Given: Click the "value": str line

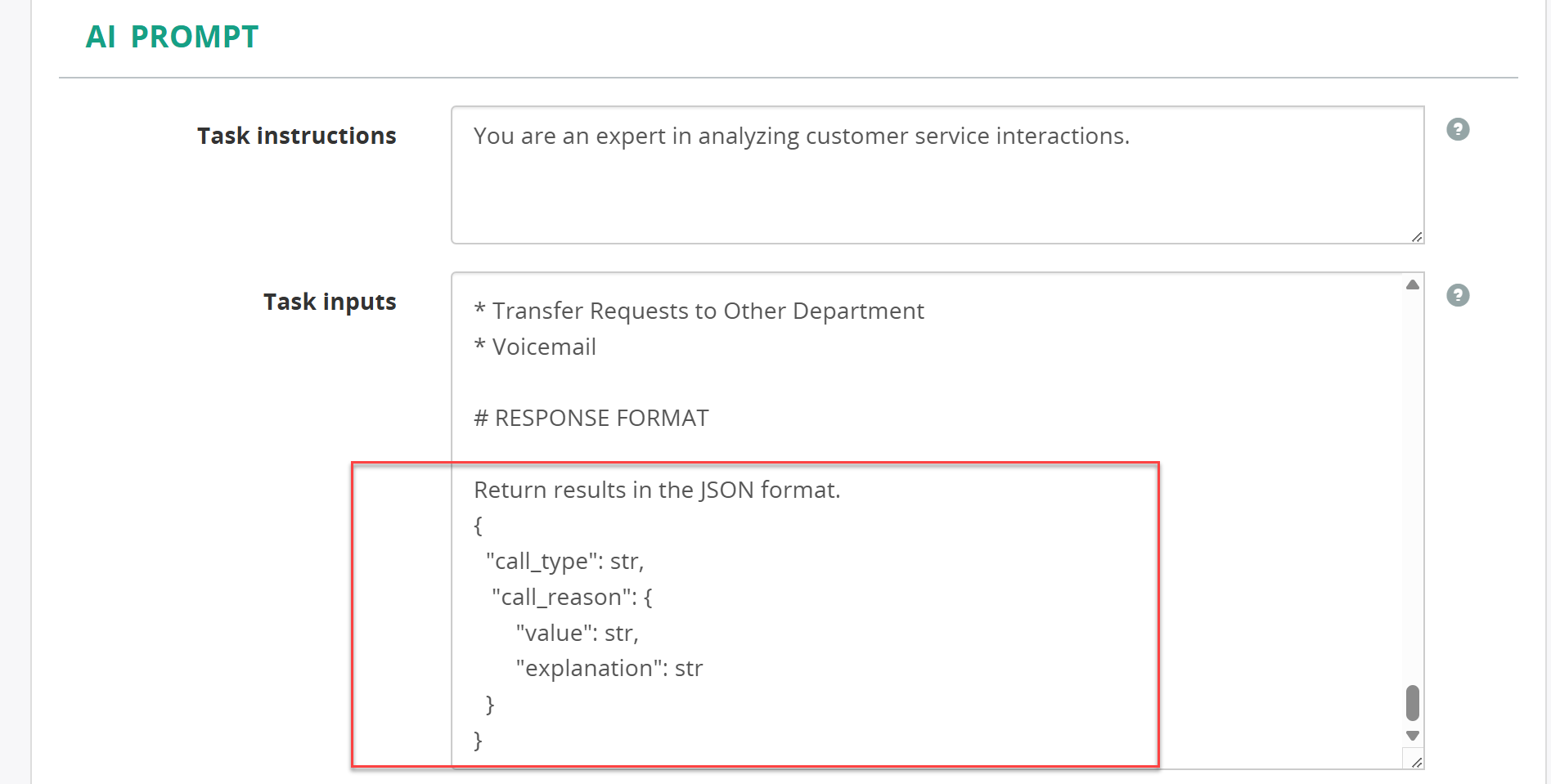Looking at the screenshot, I should (578, 633).
